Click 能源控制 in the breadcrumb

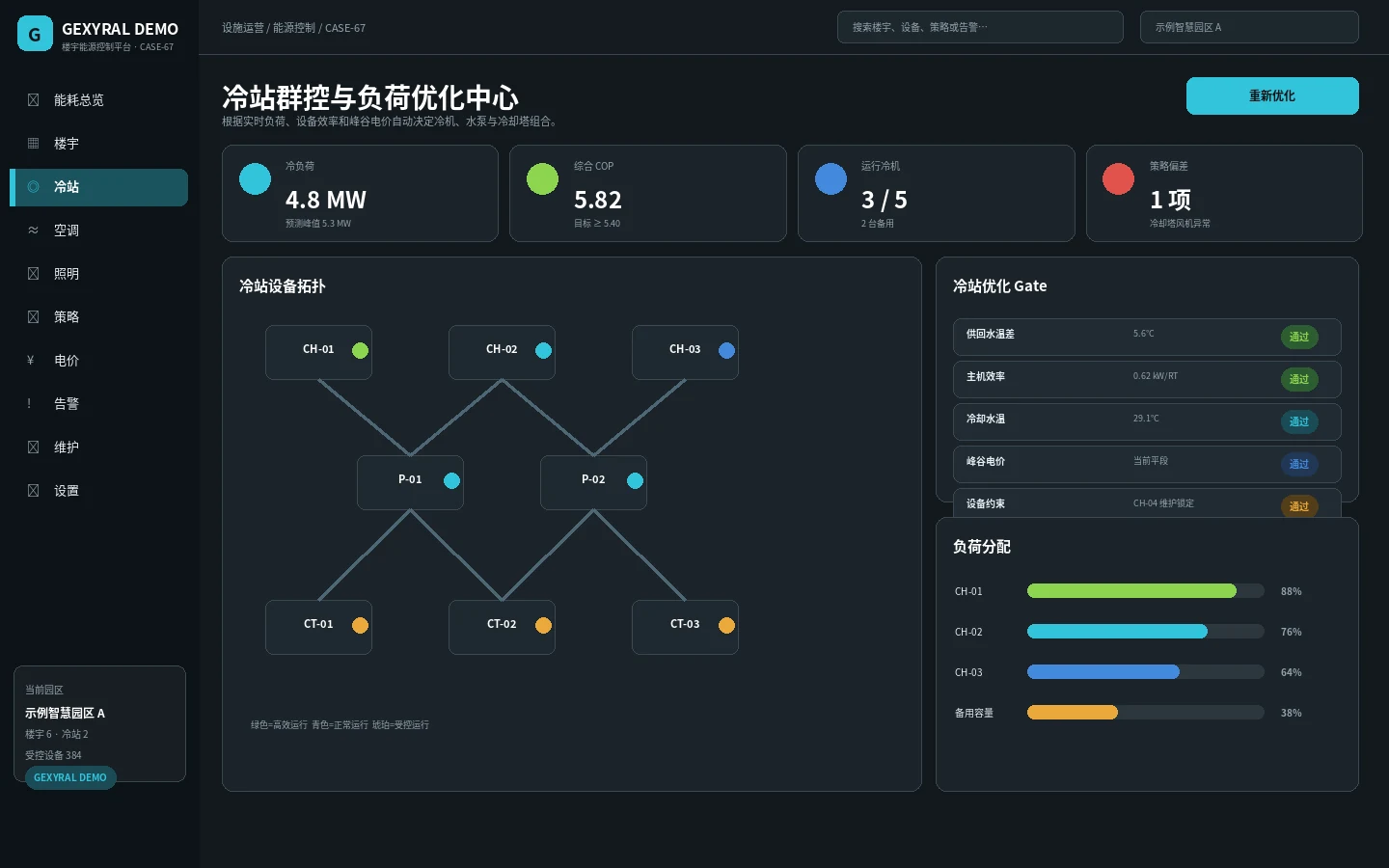[x=293, y=28]
